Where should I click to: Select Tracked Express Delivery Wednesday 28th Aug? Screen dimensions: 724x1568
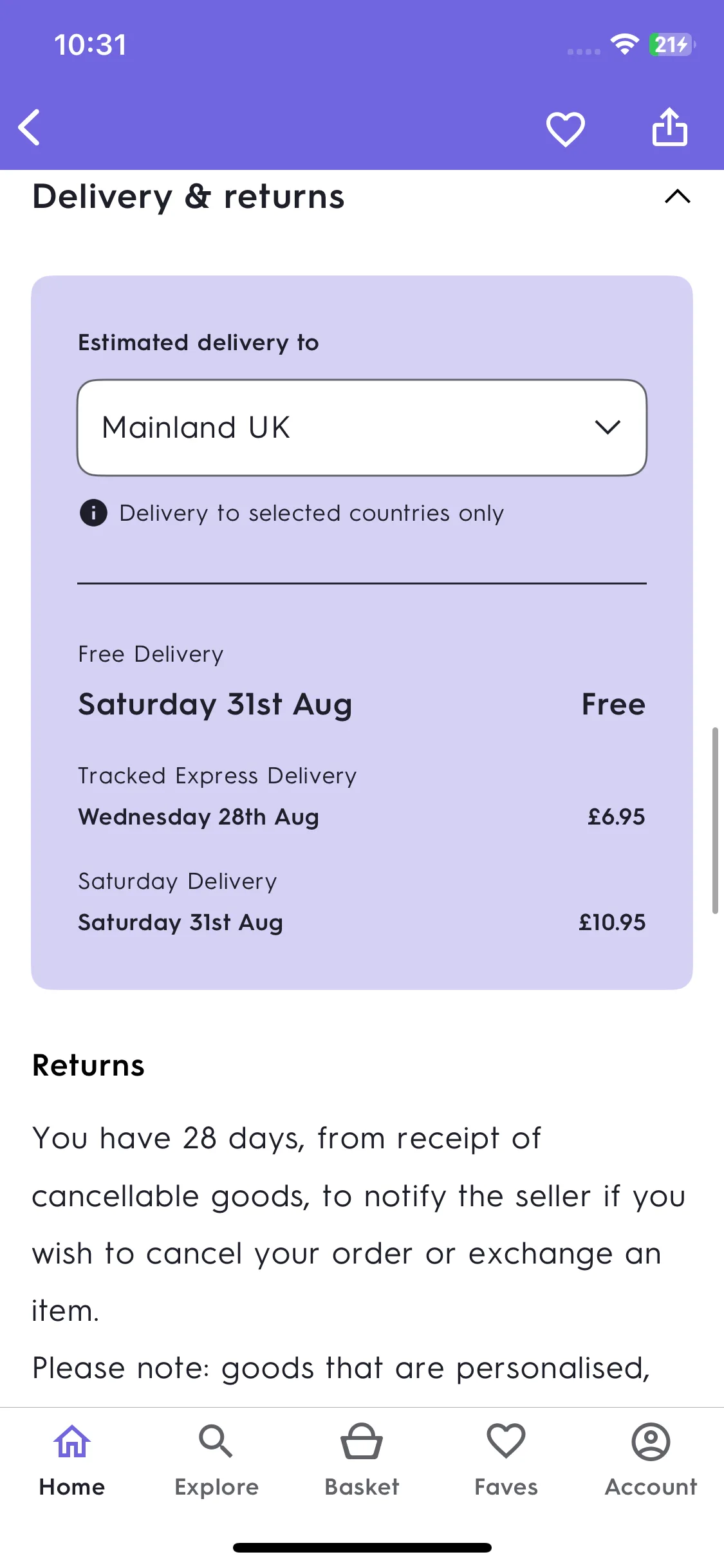coord(362,796)
